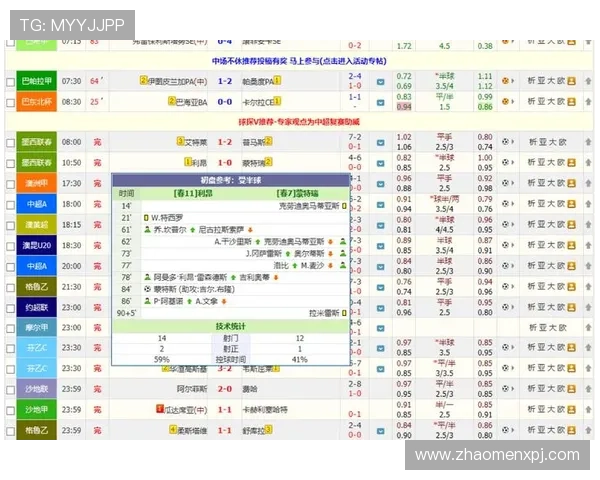600x480 pixels.
Task: Open the 中场不休推荐投稿有奖 banner link
Action: (299, 61)
